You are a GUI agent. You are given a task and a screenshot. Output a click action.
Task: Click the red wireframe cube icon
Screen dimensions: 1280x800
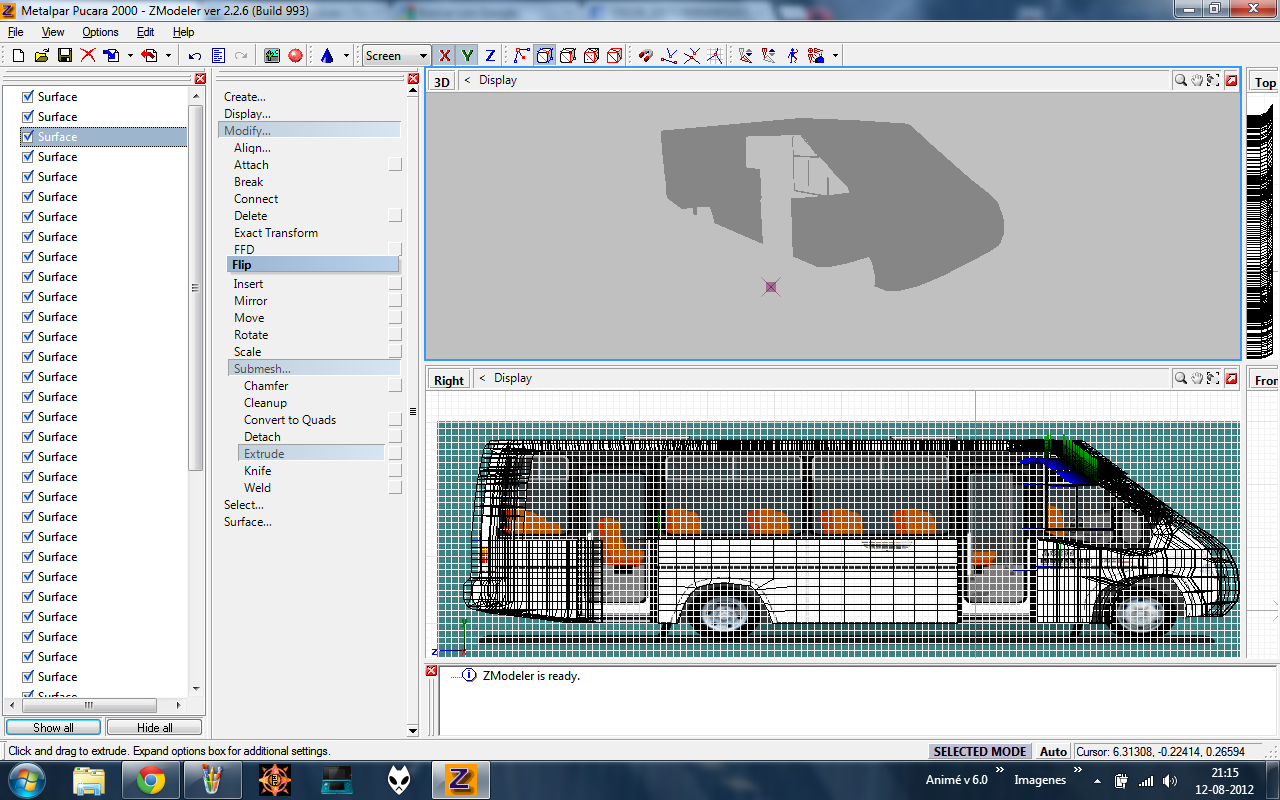coord(614,56)
